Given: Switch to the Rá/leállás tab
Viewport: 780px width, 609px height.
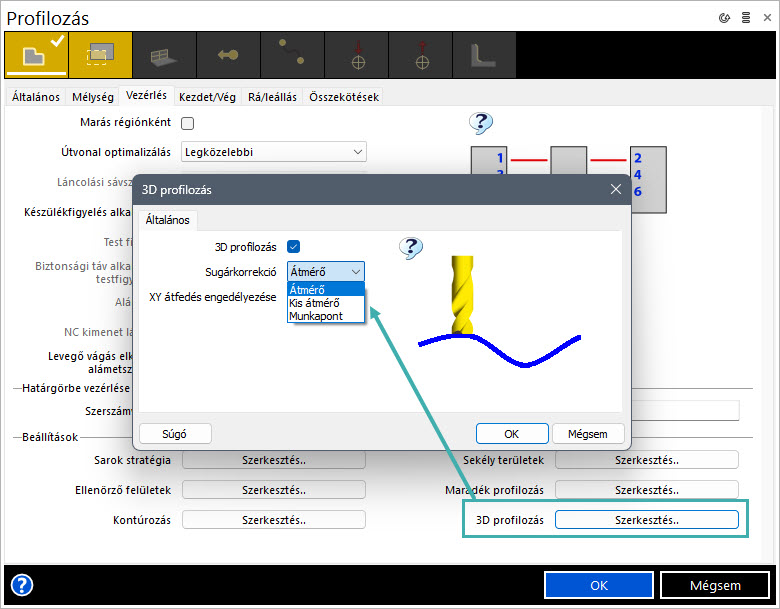Looking at the screenshot, I should coord(273,97).
